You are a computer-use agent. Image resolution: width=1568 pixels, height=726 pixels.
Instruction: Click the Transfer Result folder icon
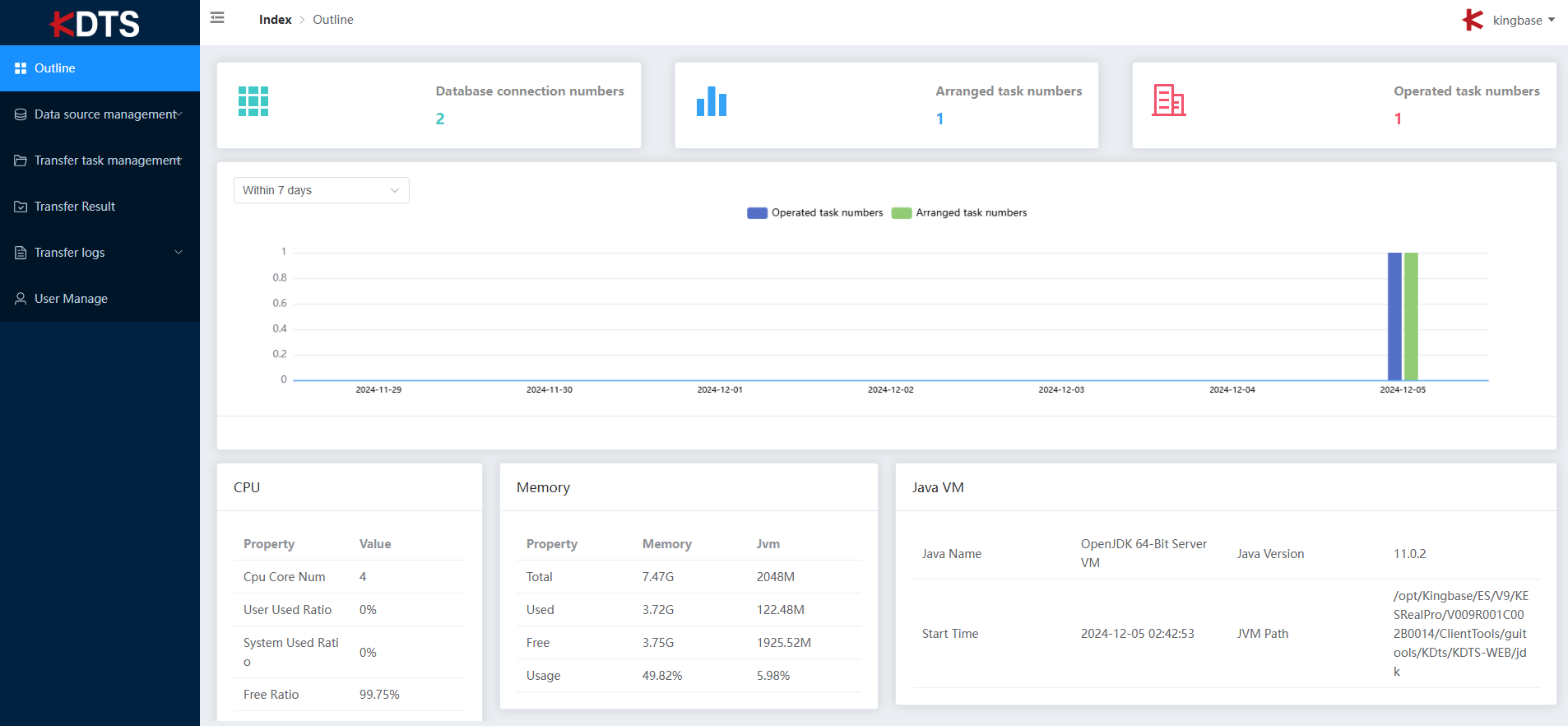pos(21,207)
